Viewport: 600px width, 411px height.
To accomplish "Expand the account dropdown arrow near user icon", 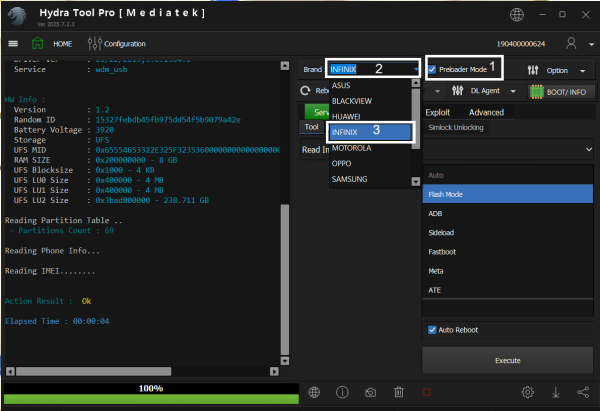I will [x=591, y=44].
